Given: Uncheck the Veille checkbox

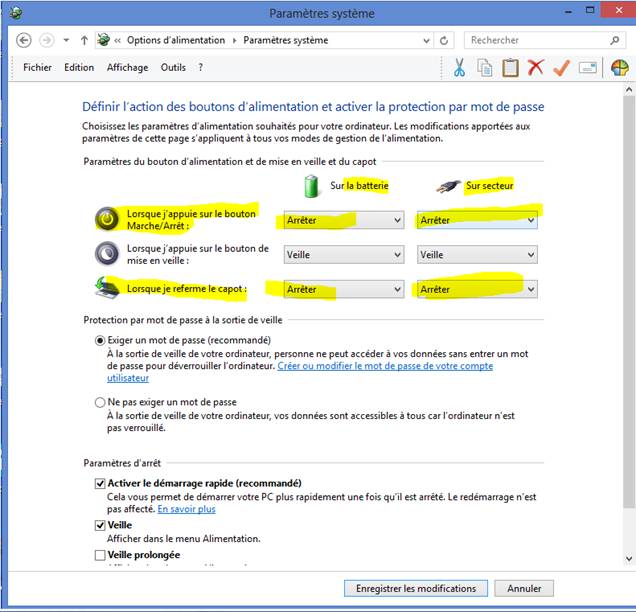Looking at the screenshot, I should (x=100, y=525).
